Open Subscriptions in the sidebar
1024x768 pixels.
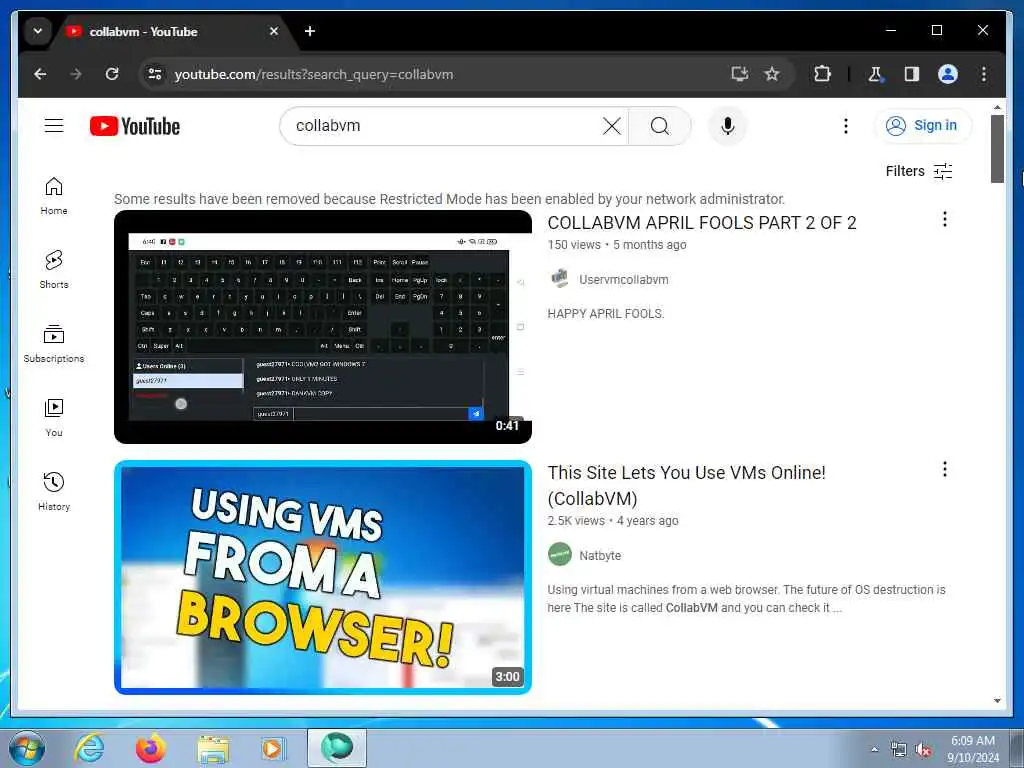tap(54, 344)
